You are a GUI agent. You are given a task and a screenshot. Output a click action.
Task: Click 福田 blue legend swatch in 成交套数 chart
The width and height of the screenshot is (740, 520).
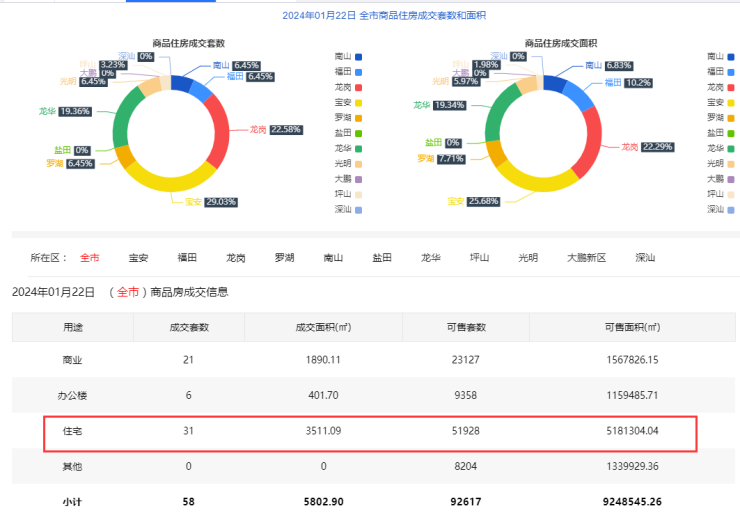pos(359,72)
